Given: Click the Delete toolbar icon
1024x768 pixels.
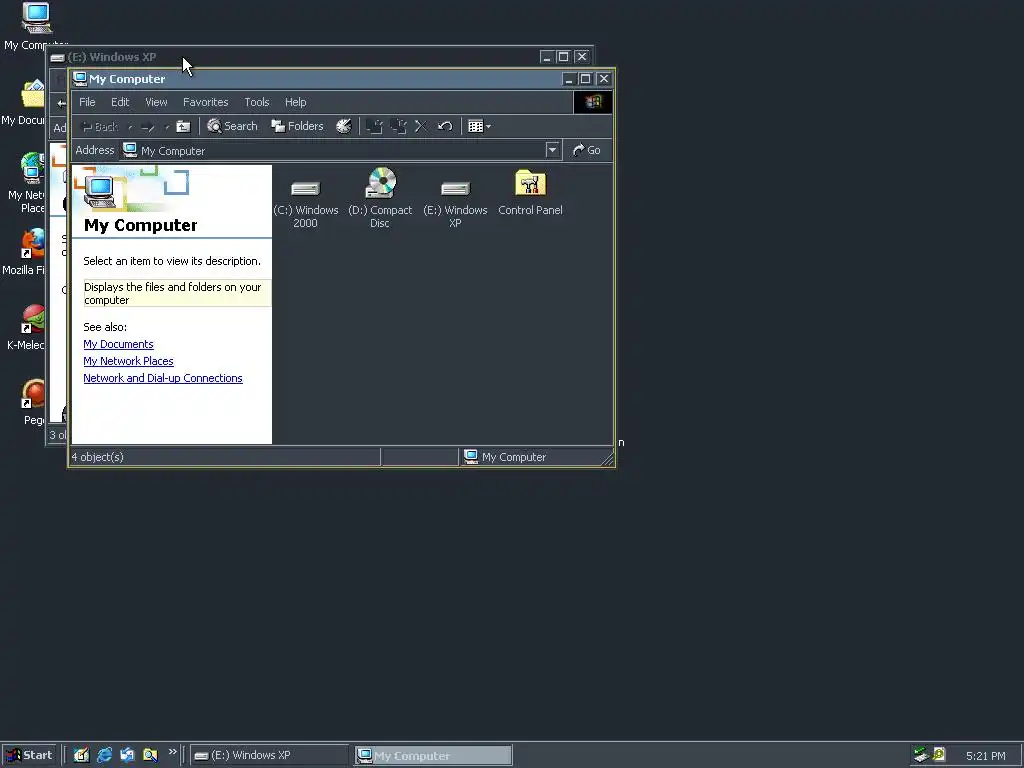Looking at the screenshot, I should pos(421,126).
